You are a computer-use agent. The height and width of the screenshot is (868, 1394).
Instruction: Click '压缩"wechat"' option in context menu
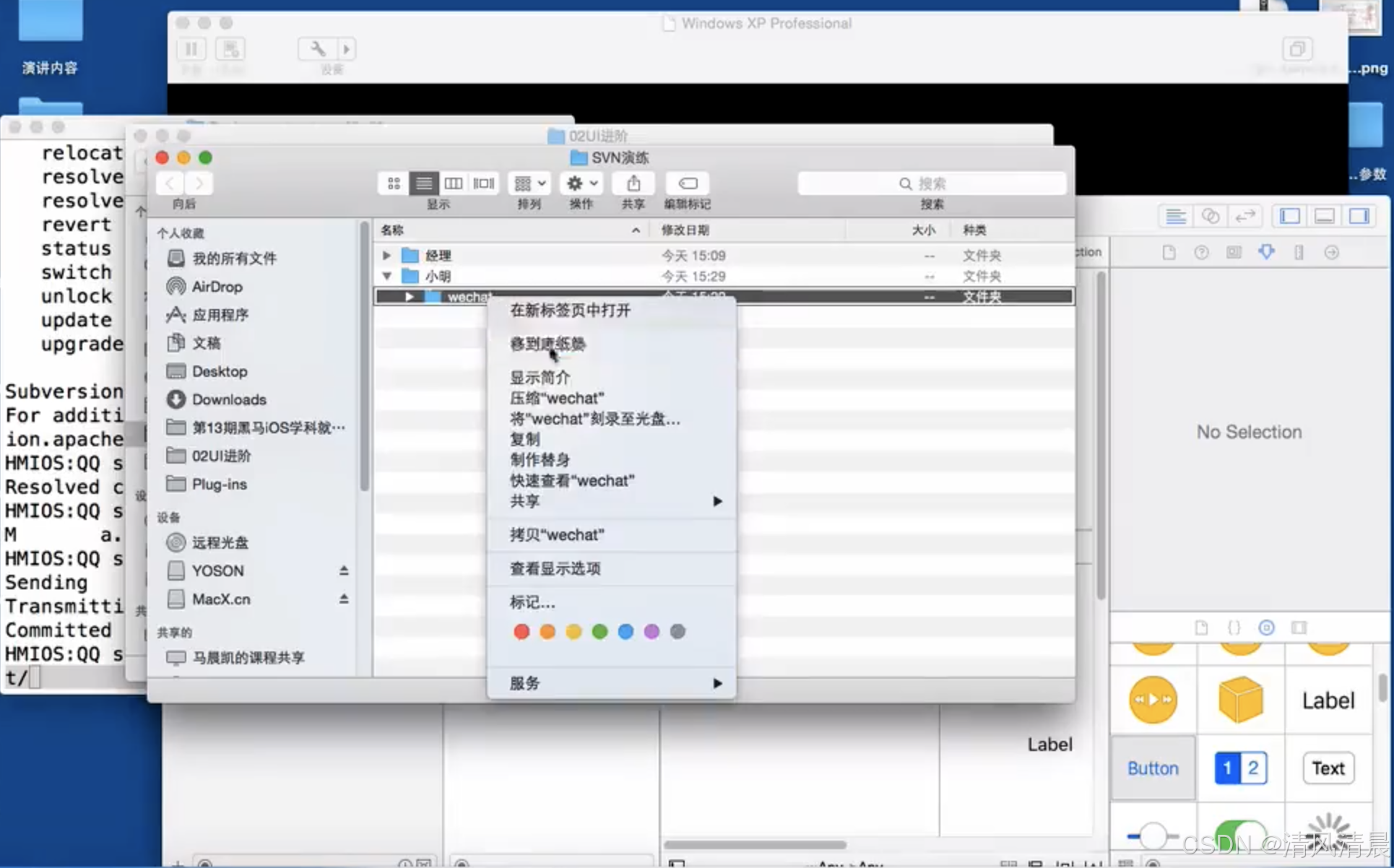[558, 398]
